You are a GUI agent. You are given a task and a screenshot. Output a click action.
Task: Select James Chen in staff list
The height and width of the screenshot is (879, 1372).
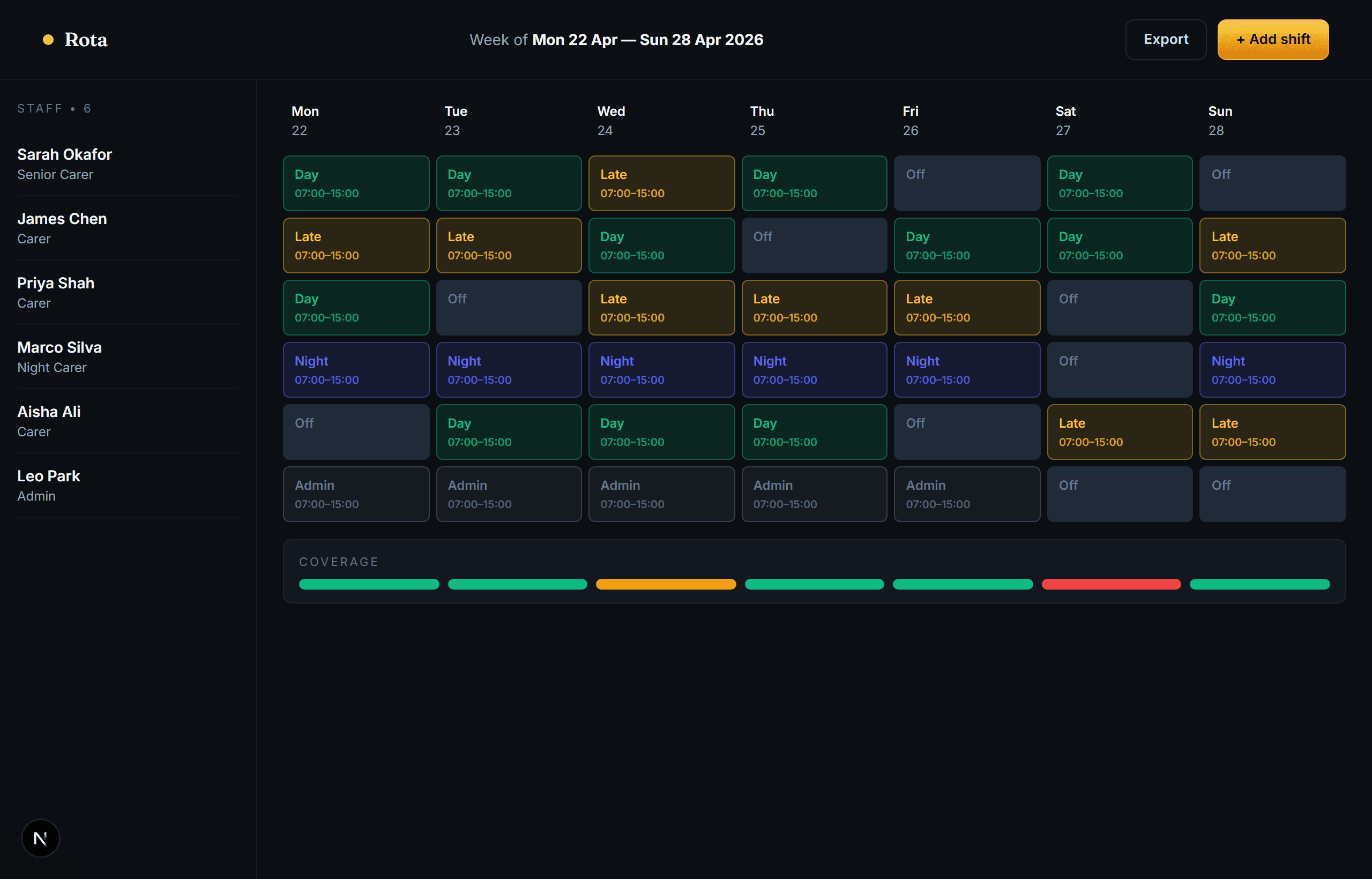click(x=128, y=228)
